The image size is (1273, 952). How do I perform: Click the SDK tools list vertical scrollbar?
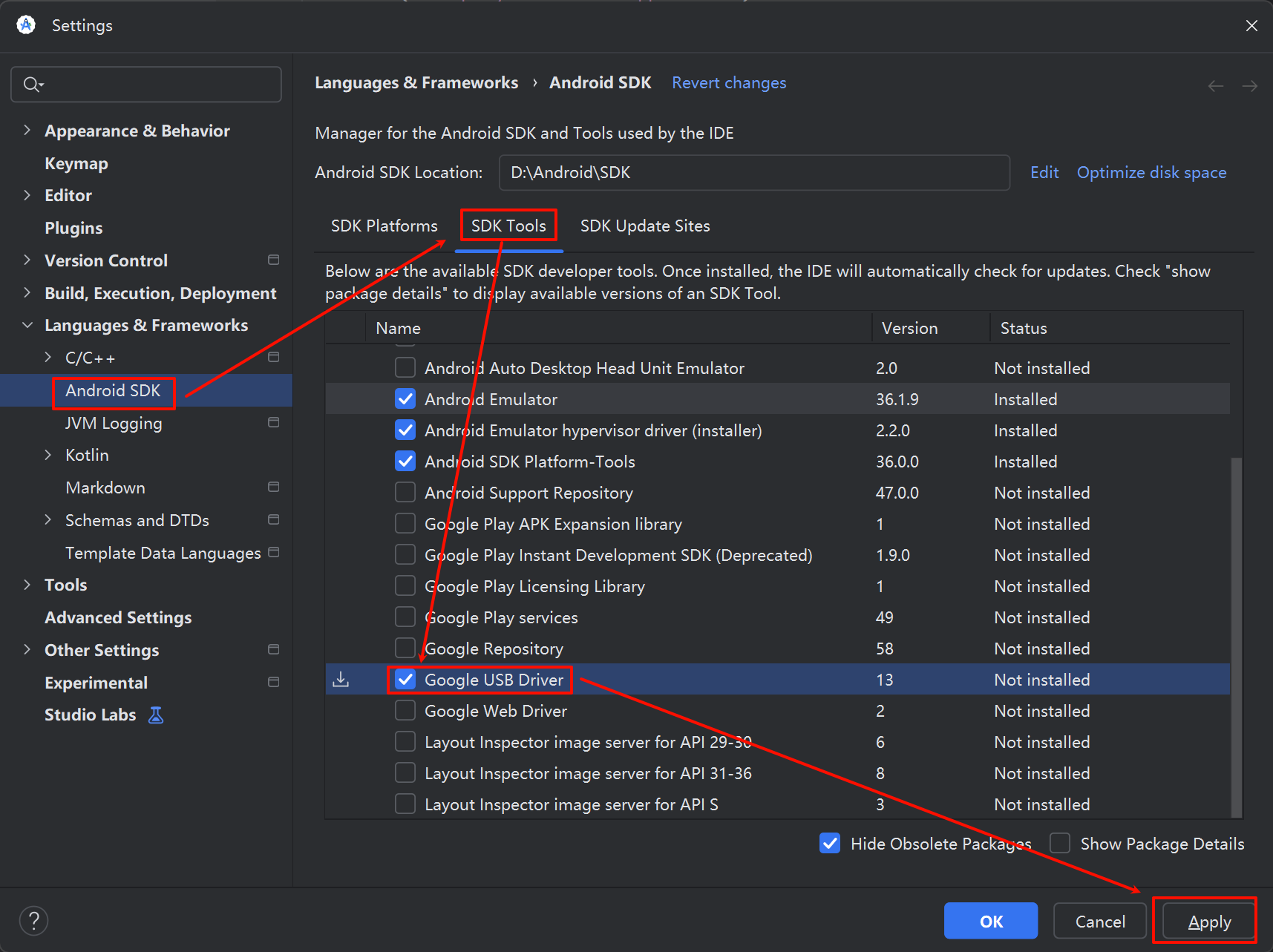coord(1236,637)
